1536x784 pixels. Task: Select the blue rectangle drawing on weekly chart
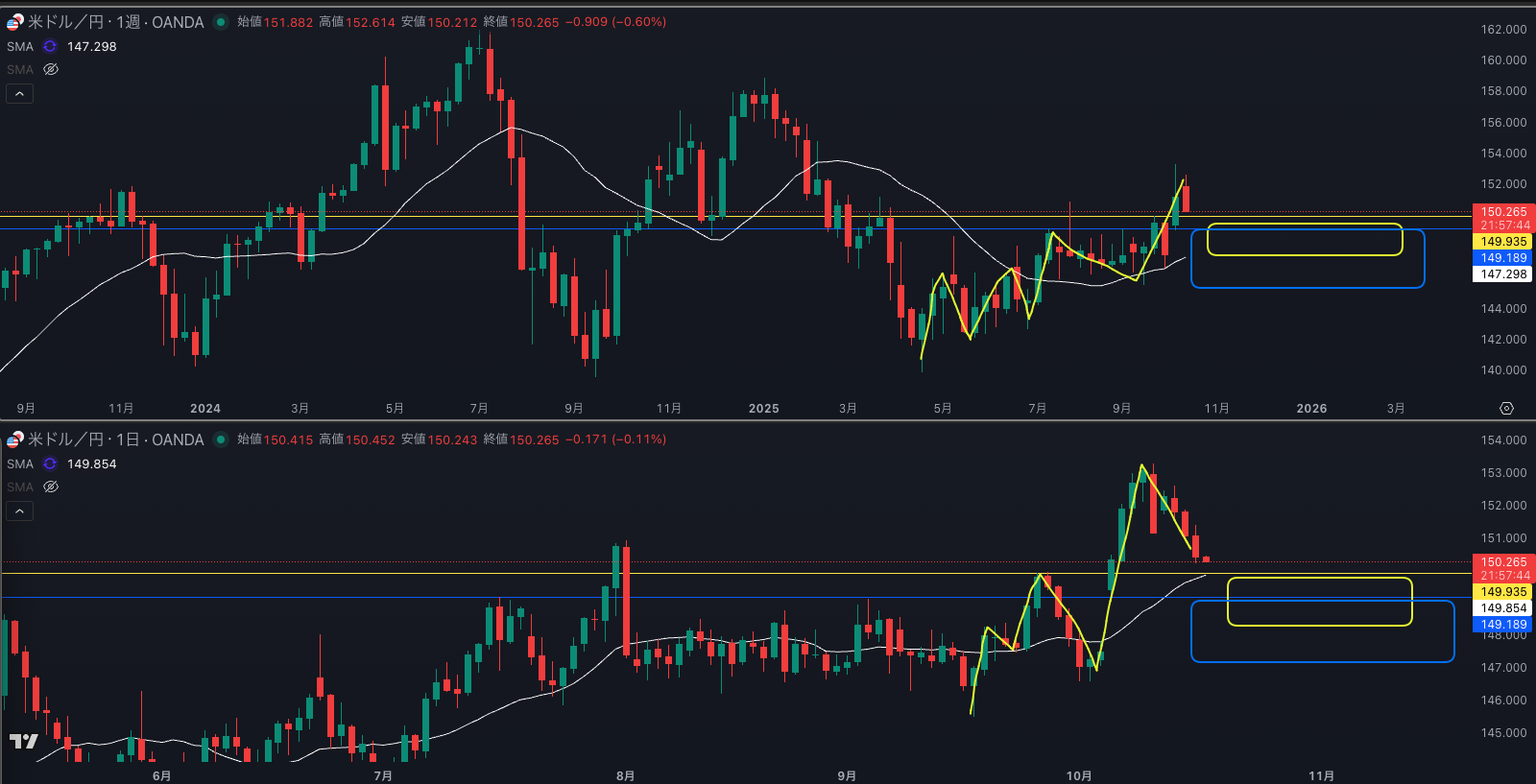pyautogui.click(x=1308, y=287)
